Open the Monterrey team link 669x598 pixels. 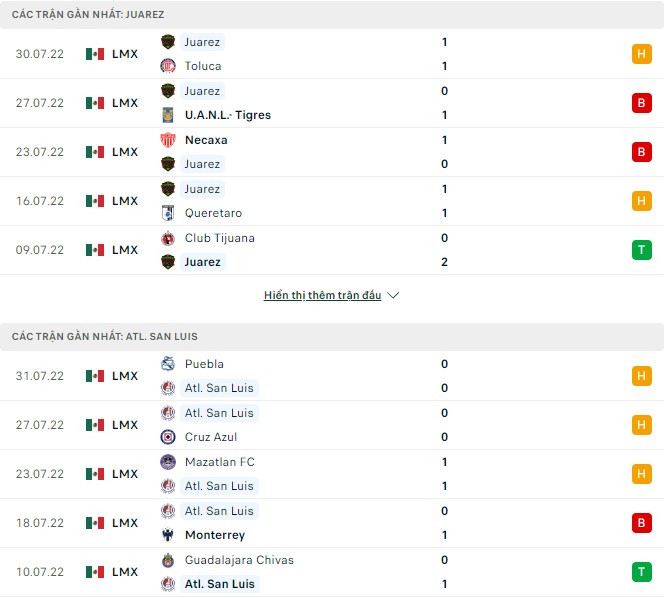(214, 535)
